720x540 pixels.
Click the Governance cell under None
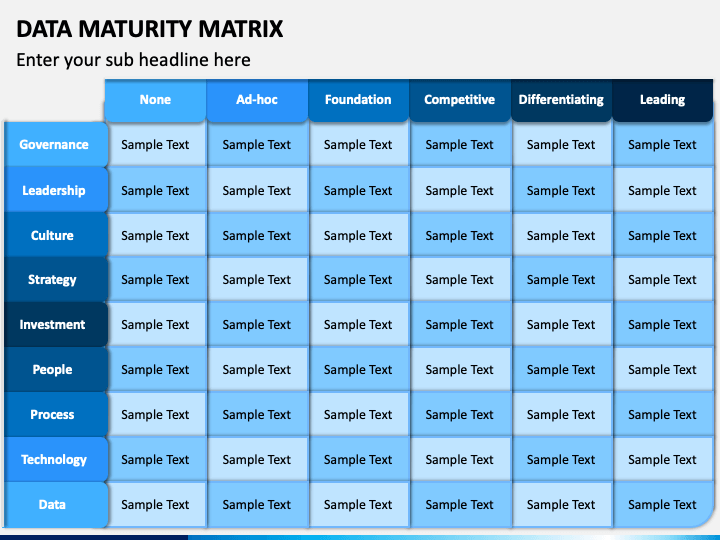click(156, 145)
